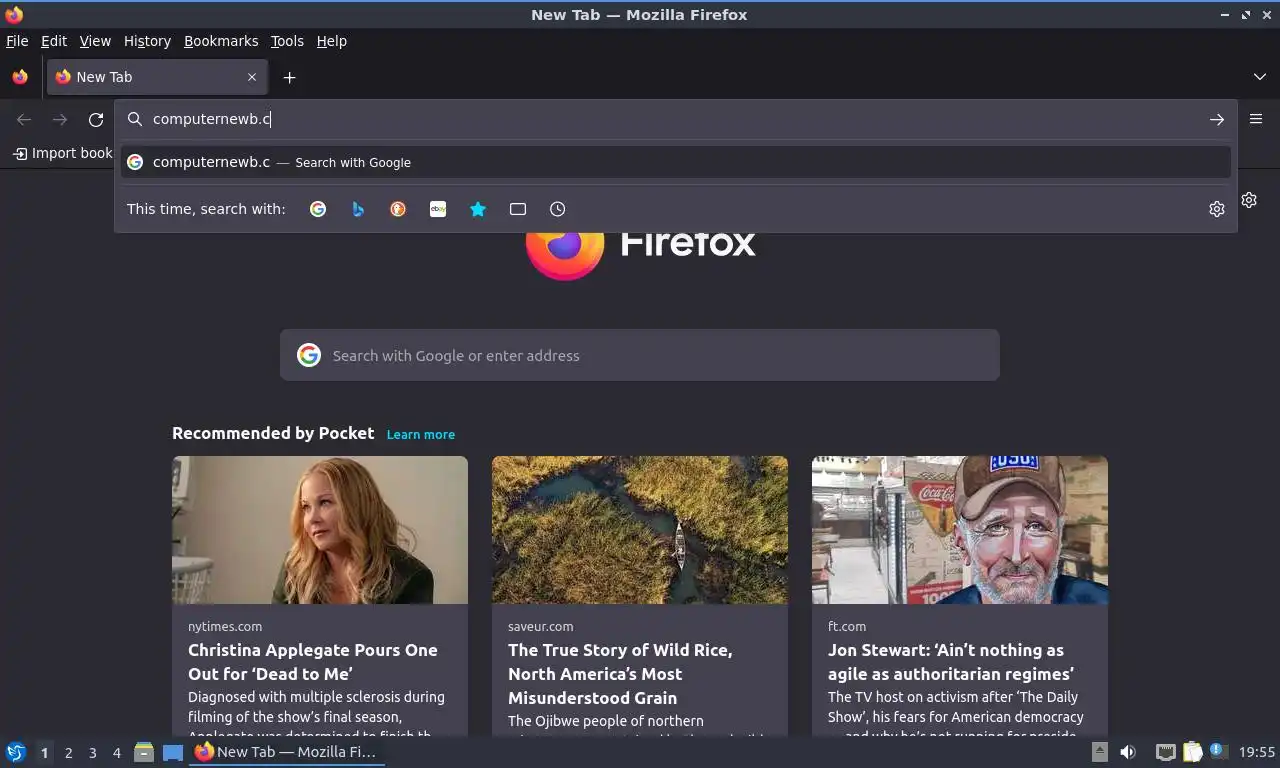Click in the URL bar text computernewb.c
Image resolution: width=1280 pixels, height=768 pixels.
click(x=211, y=119)
